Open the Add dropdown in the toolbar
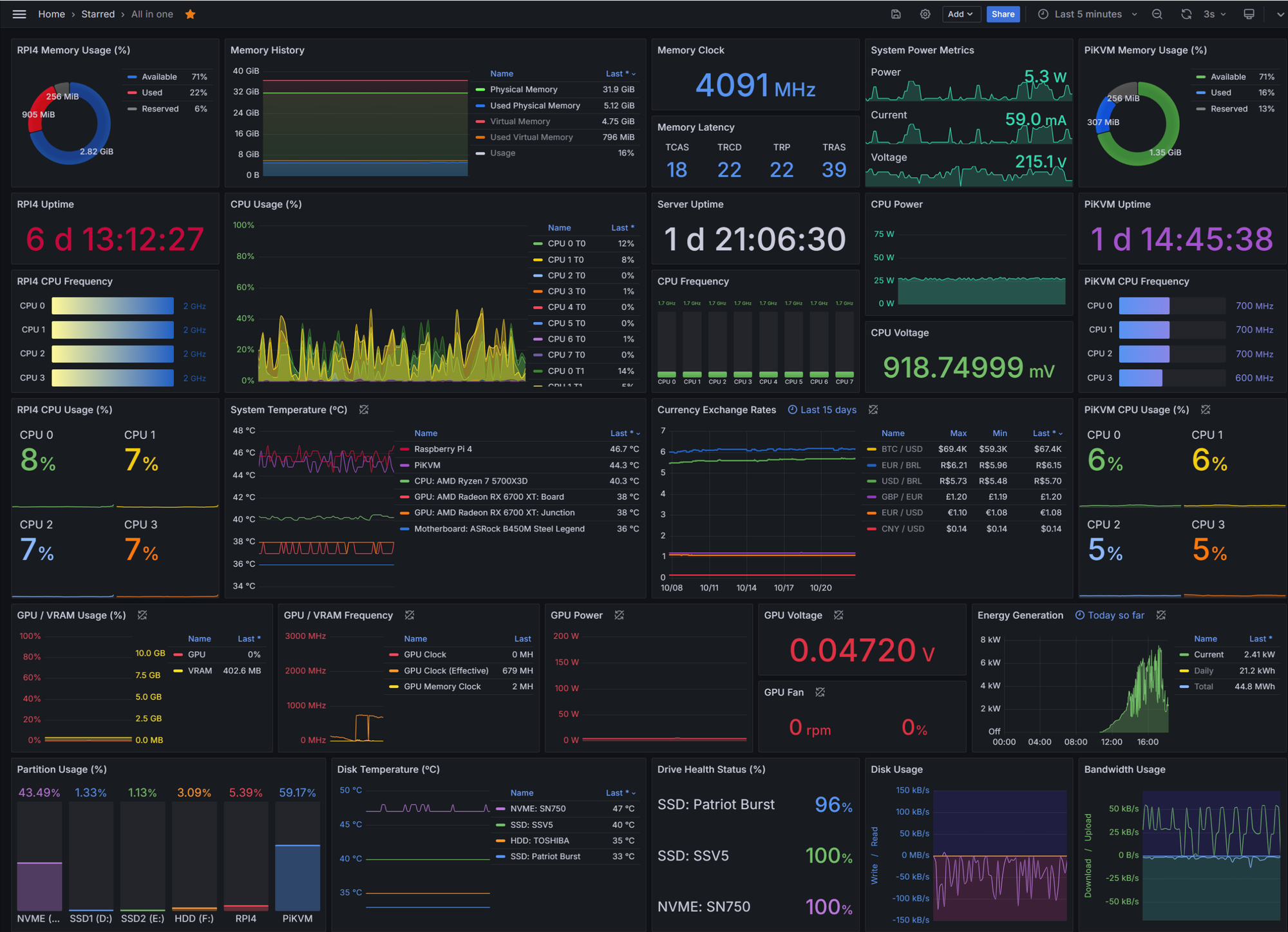 961,14
